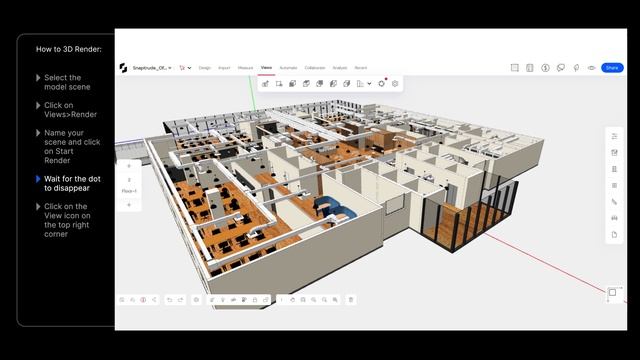The height and width of the screenshot is (360, 640).
Task: Click the render icon with red dot
Action: [382, 83]
